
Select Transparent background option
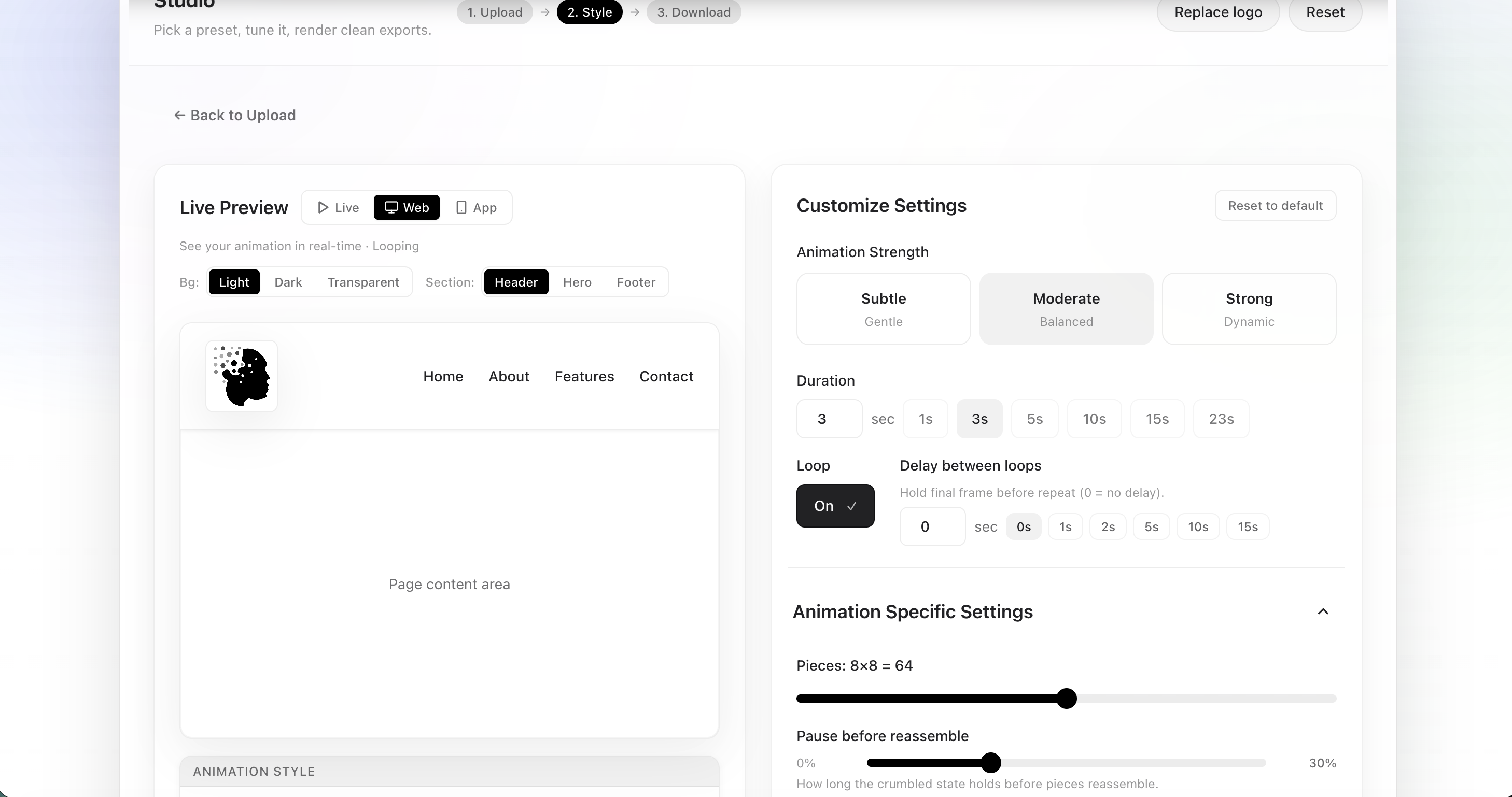point(363,282)
